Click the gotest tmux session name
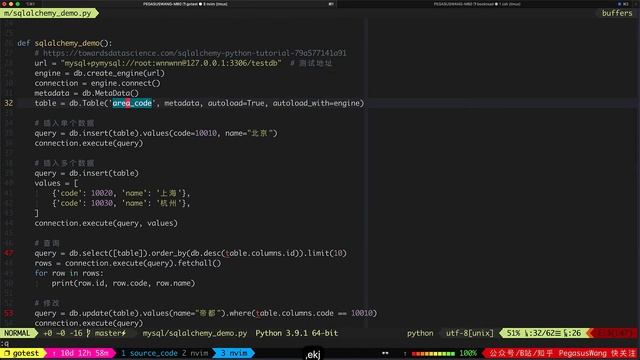This screenshot has height=360, width=640. click(x=26, y=353)
